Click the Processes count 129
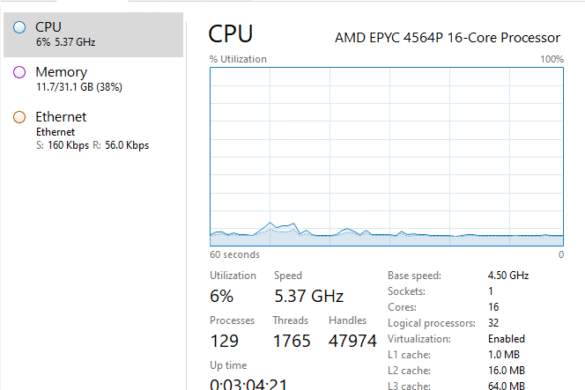Viewport: 585px width, 390px height. point(224,341)
